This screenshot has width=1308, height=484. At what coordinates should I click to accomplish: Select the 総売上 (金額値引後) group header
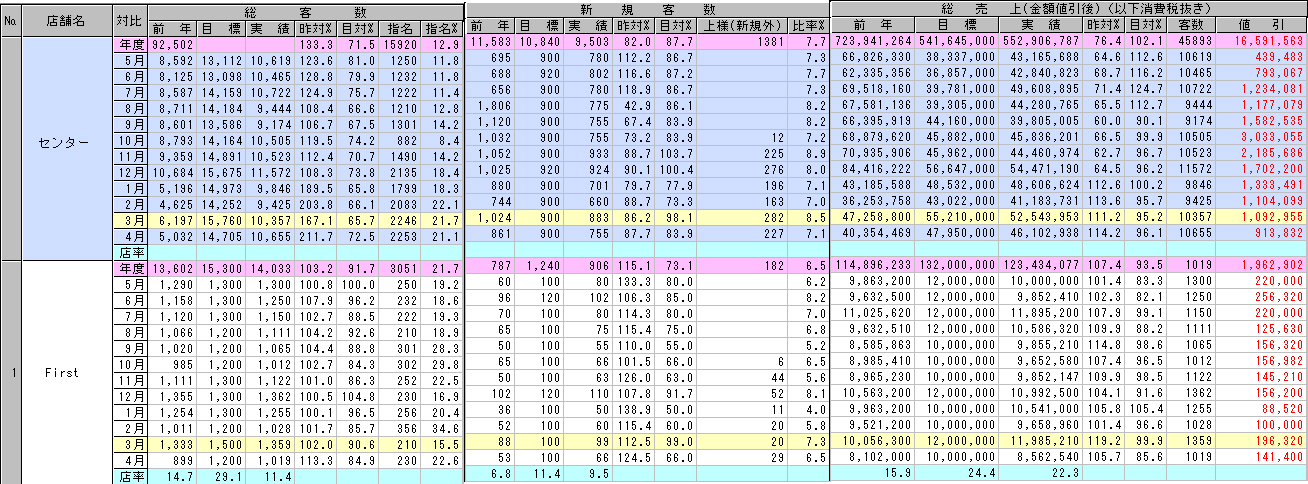coord(1068,9)
